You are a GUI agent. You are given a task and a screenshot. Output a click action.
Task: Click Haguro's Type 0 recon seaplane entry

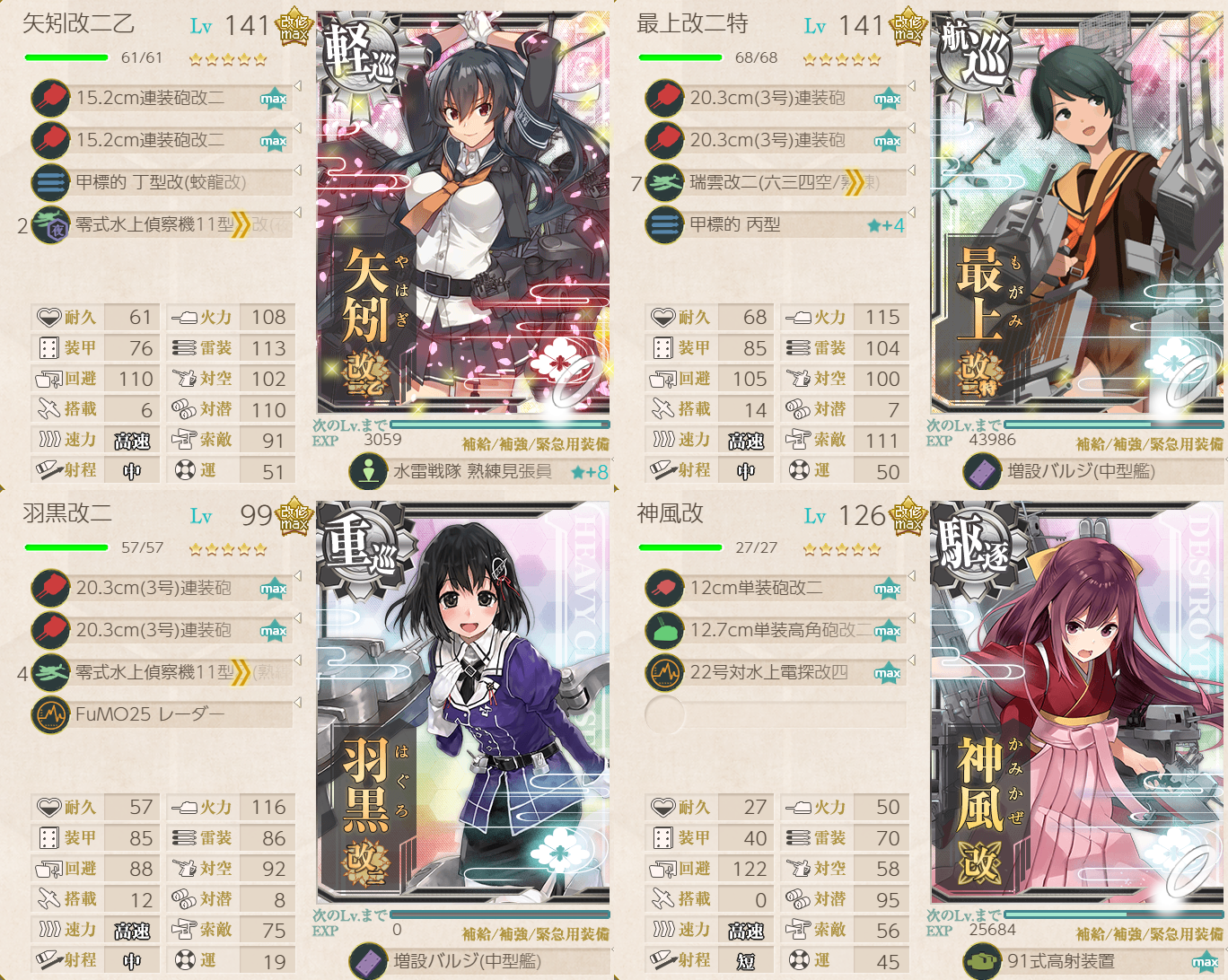(163, 672)
